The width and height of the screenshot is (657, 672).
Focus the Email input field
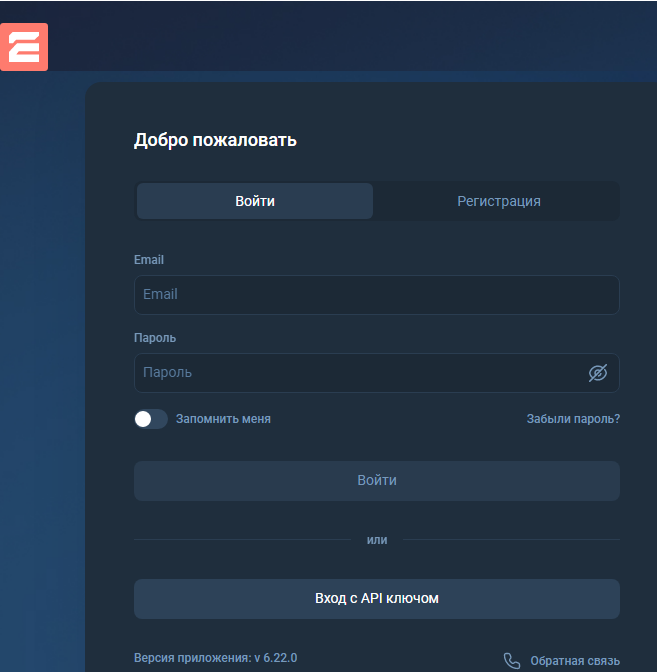tap(376, 295)
